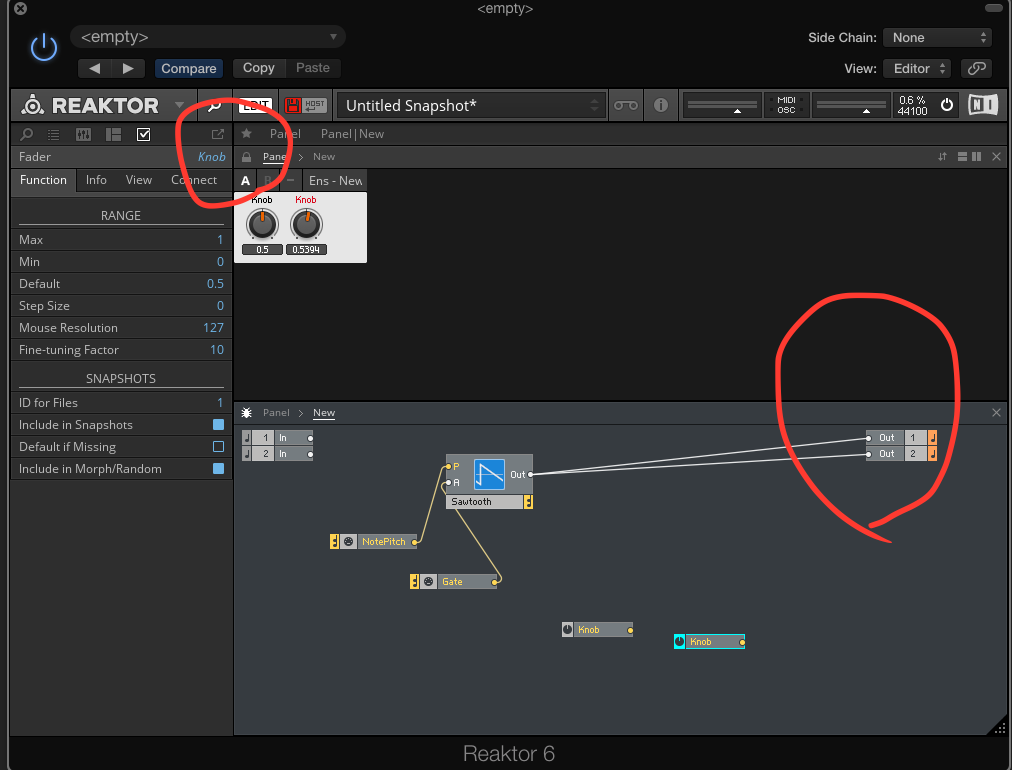Click the Paste button

(313, 68)
